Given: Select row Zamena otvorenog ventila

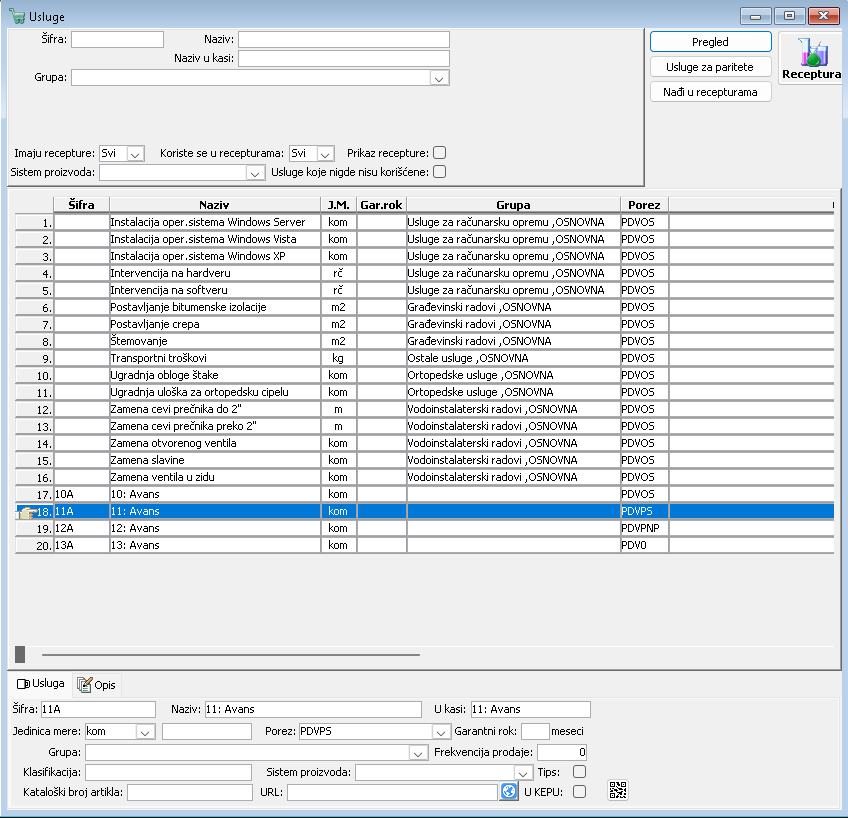Looking at the screenshot, I should click(425, 443).
